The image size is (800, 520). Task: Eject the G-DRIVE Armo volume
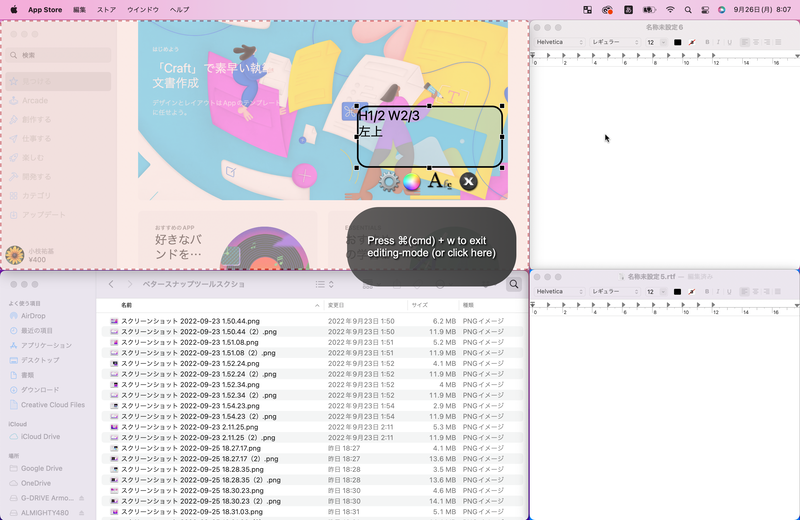82,498
